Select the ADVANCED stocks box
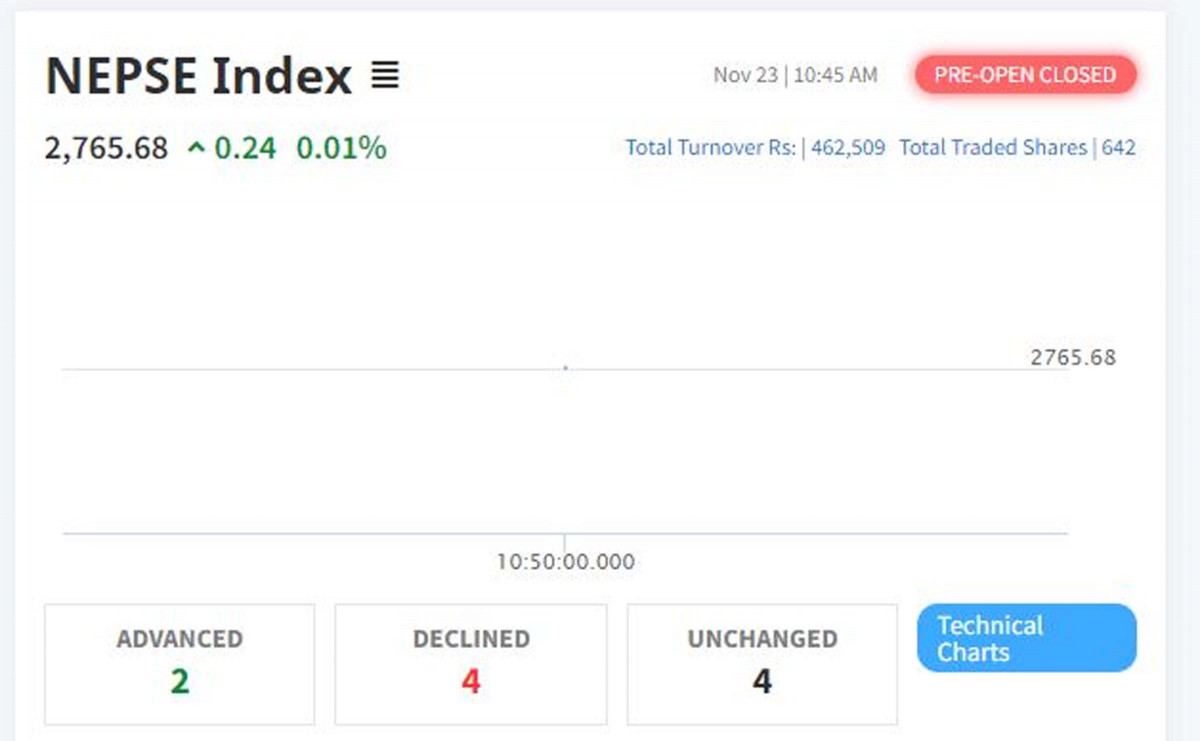The image size is (1200, 741). tap(179, 663)
